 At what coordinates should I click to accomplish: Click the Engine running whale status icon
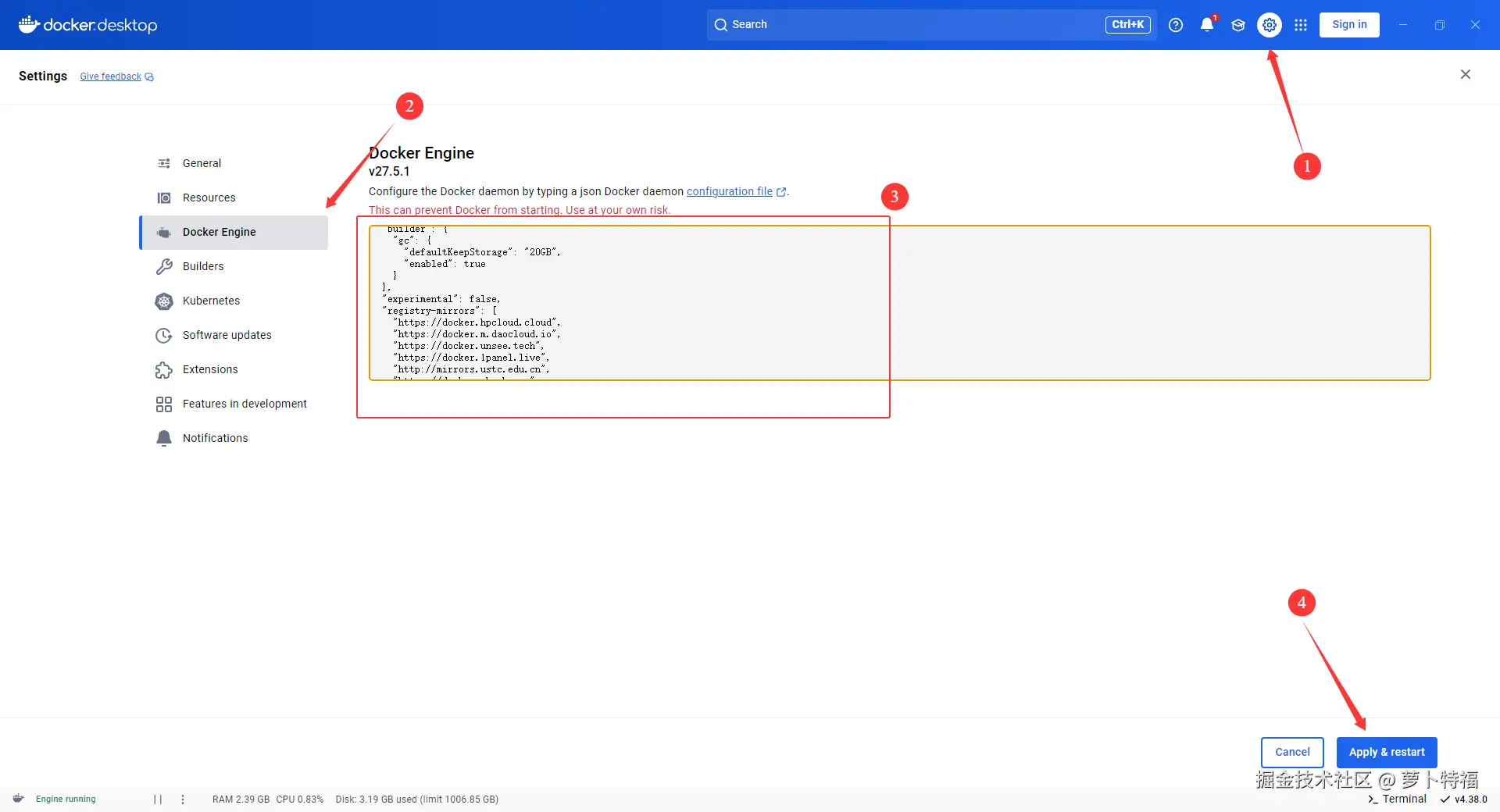point(19,799)
